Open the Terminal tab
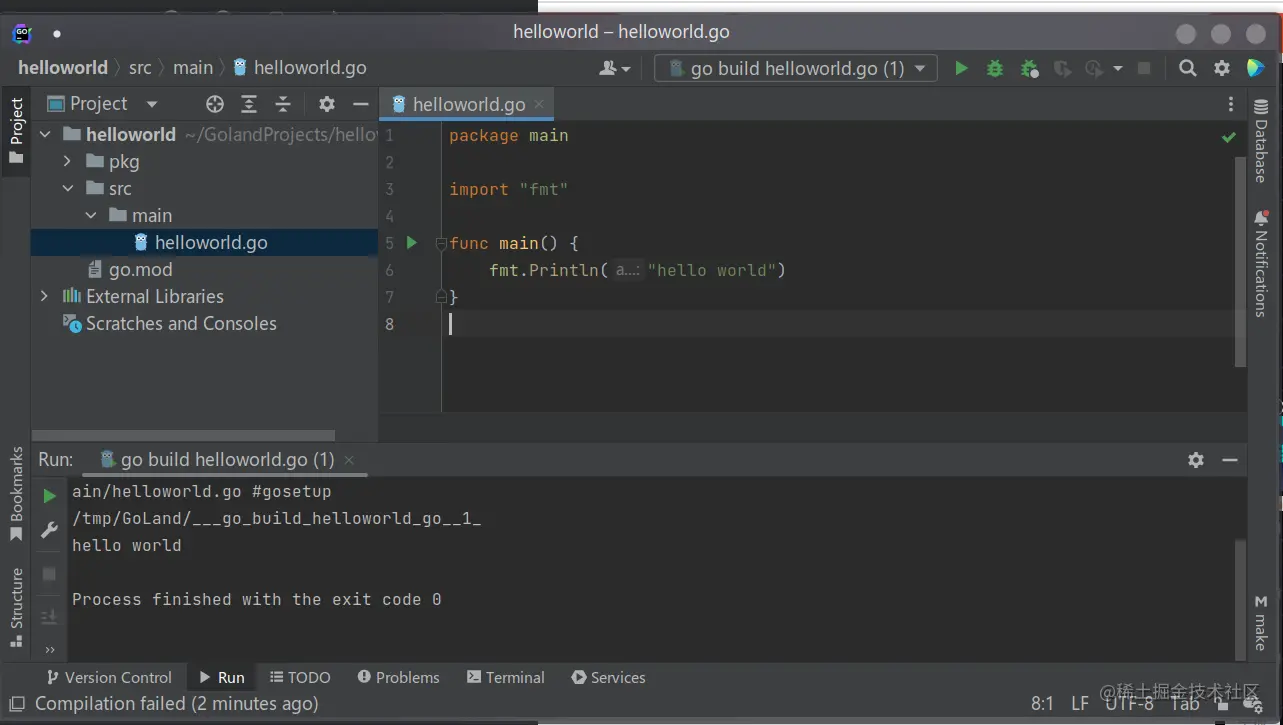 506,677
